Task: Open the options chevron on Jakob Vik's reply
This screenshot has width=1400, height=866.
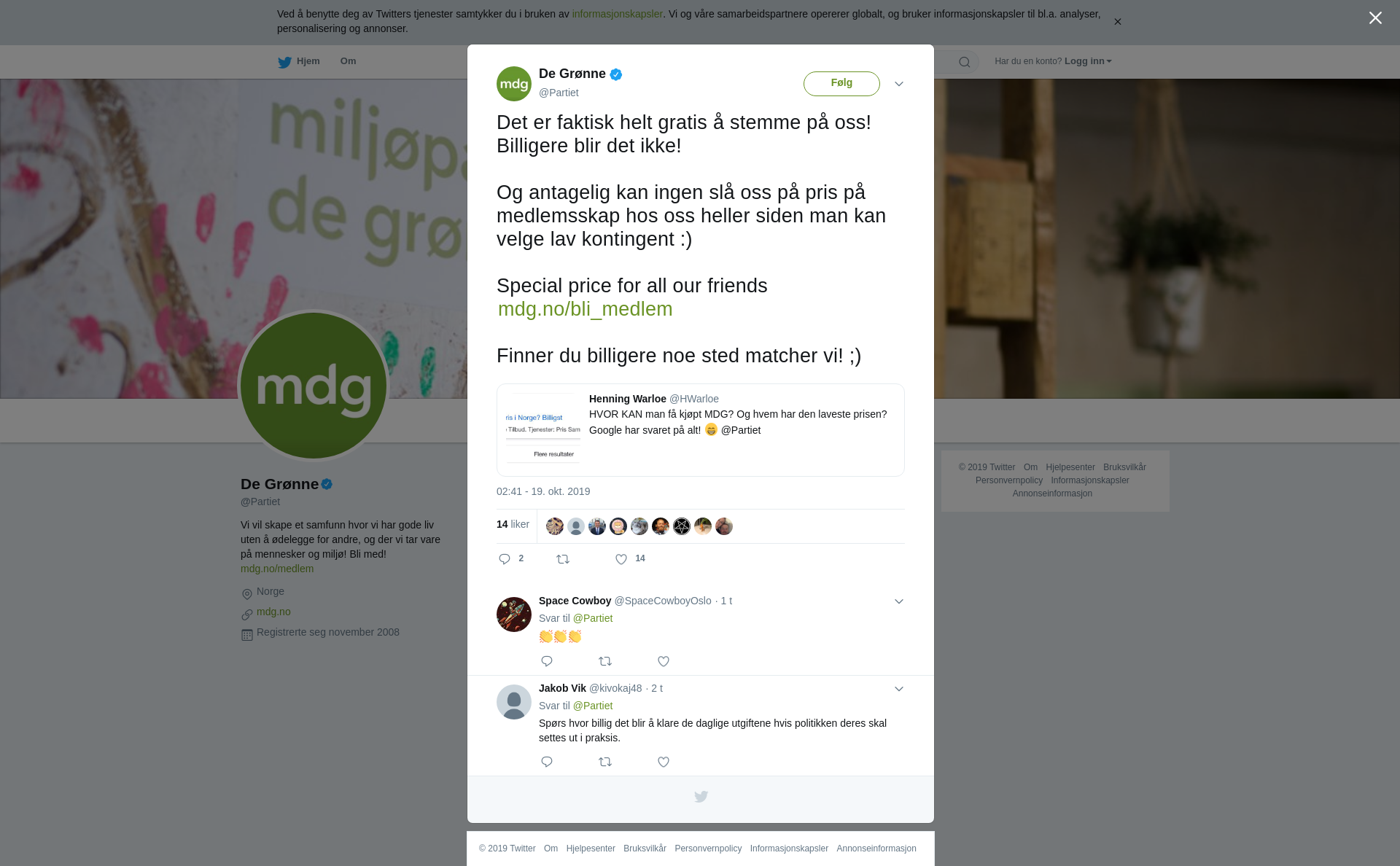Action: tap(899, 689)
